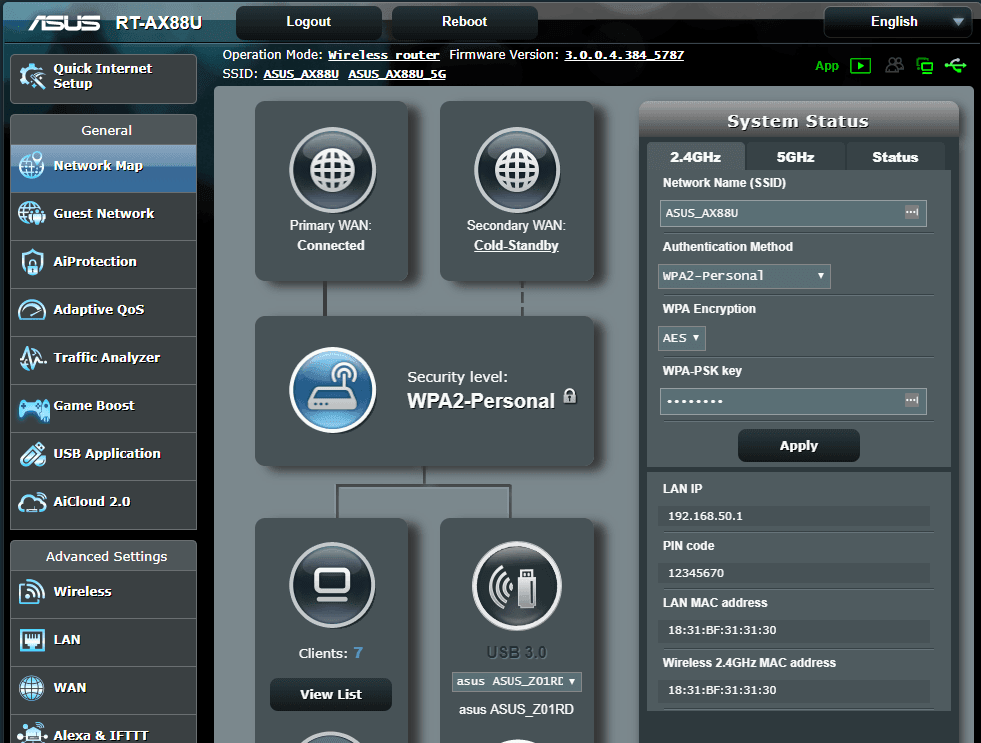Open the USB device selector showing ASUS_Z01RD
Screen dimensions: 981x743
pos(516,681)
